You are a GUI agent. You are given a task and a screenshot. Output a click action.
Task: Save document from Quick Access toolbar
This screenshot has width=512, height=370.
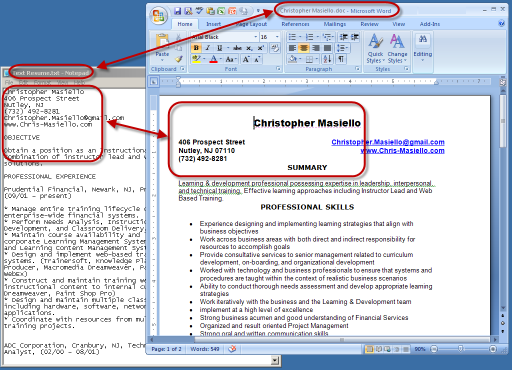pyautogui.click(x=178, y=11)
